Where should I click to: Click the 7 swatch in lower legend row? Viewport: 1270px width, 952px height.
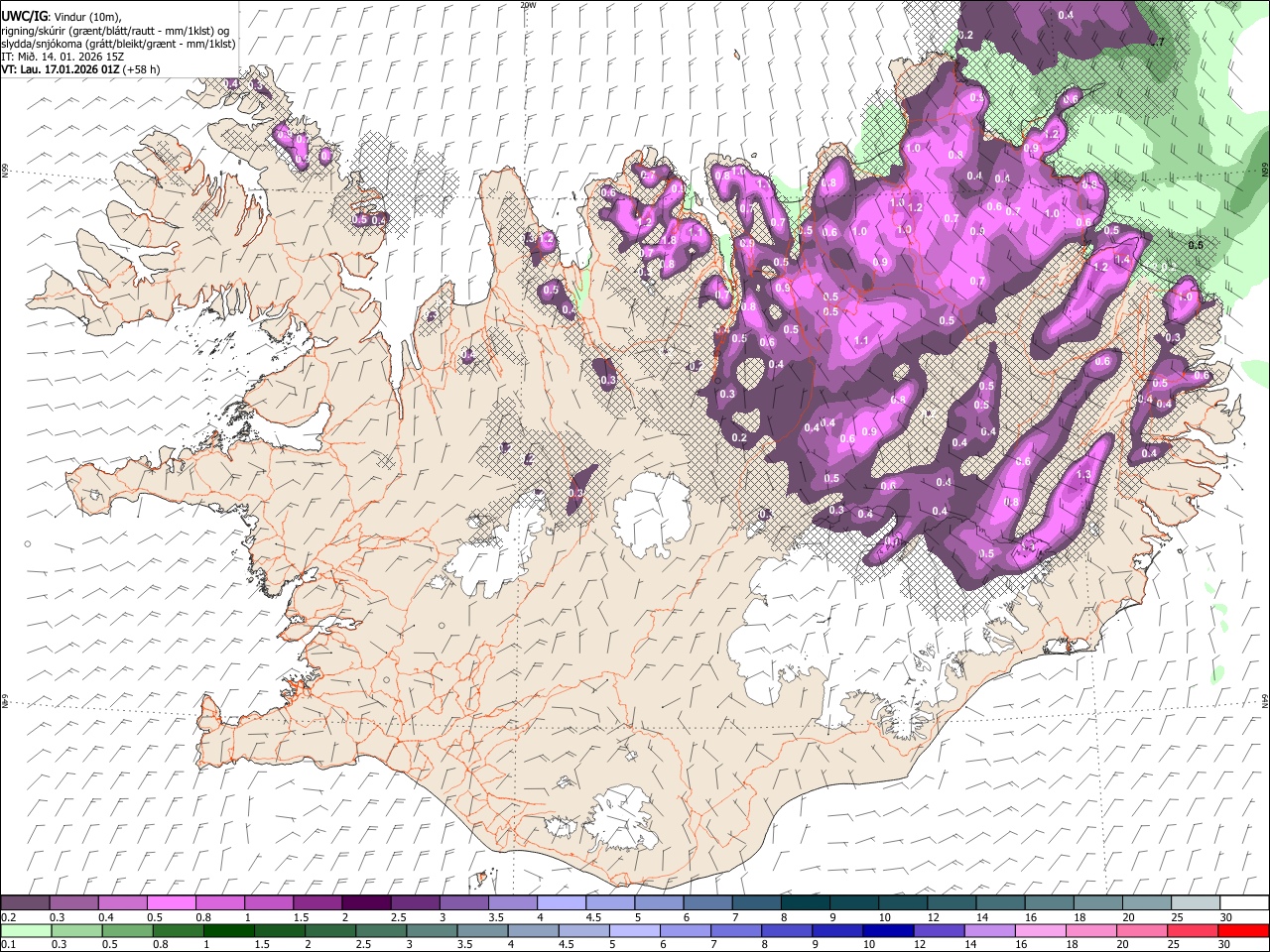pos(736,931)
